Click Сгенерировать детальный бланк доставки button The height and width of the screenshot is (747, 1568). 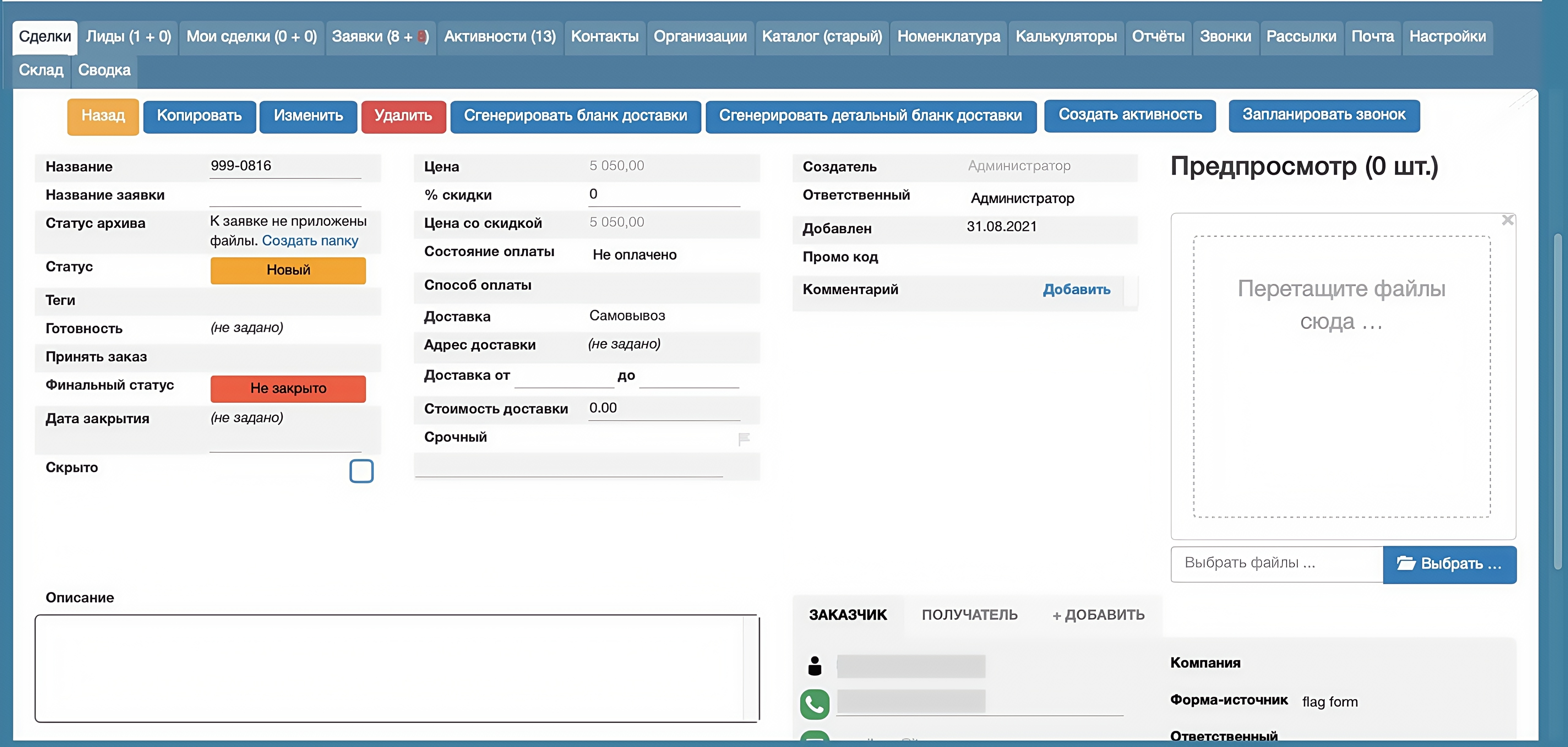click(870, 116)
